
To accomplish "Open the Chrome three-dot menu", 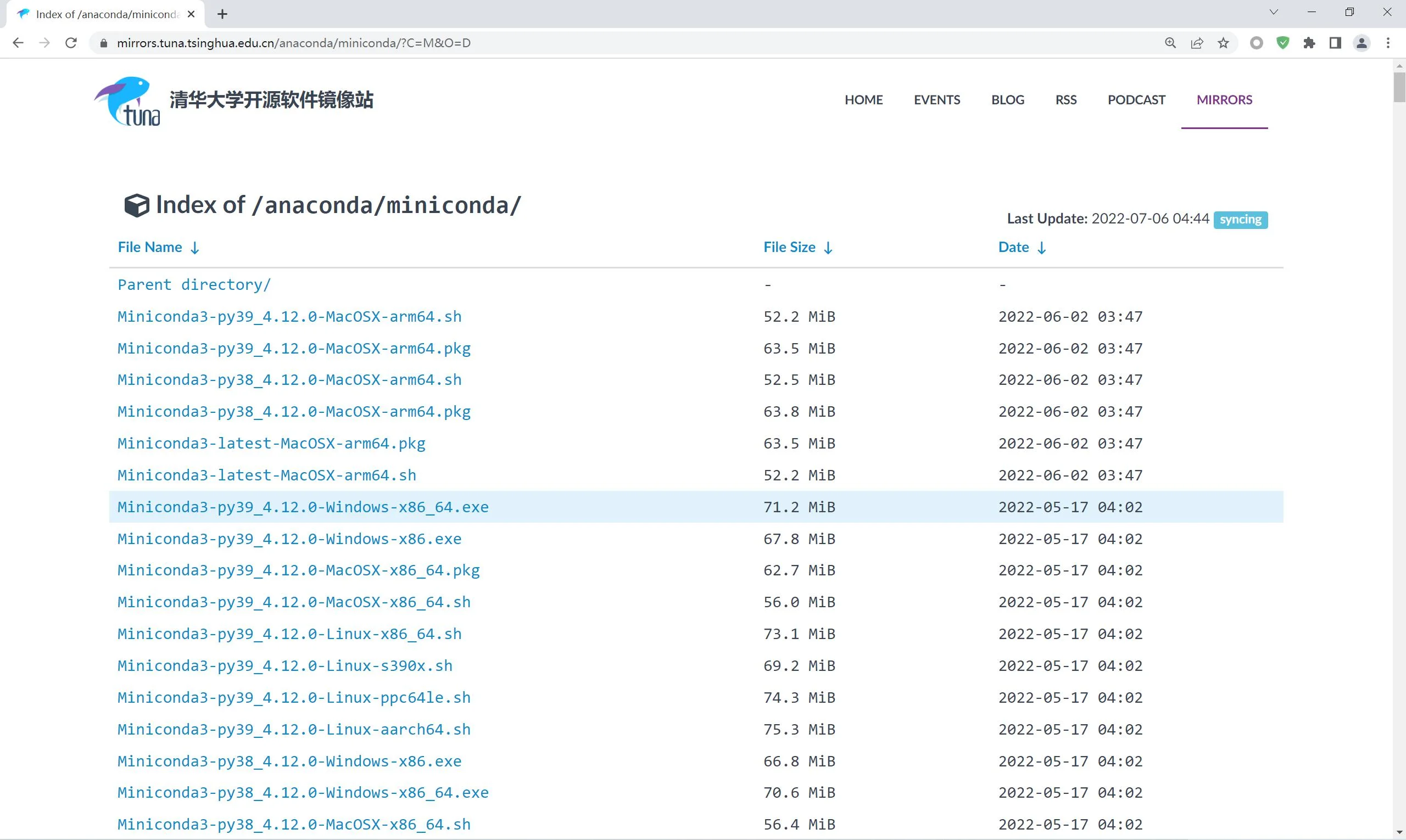I will (x=1388, y=43).
